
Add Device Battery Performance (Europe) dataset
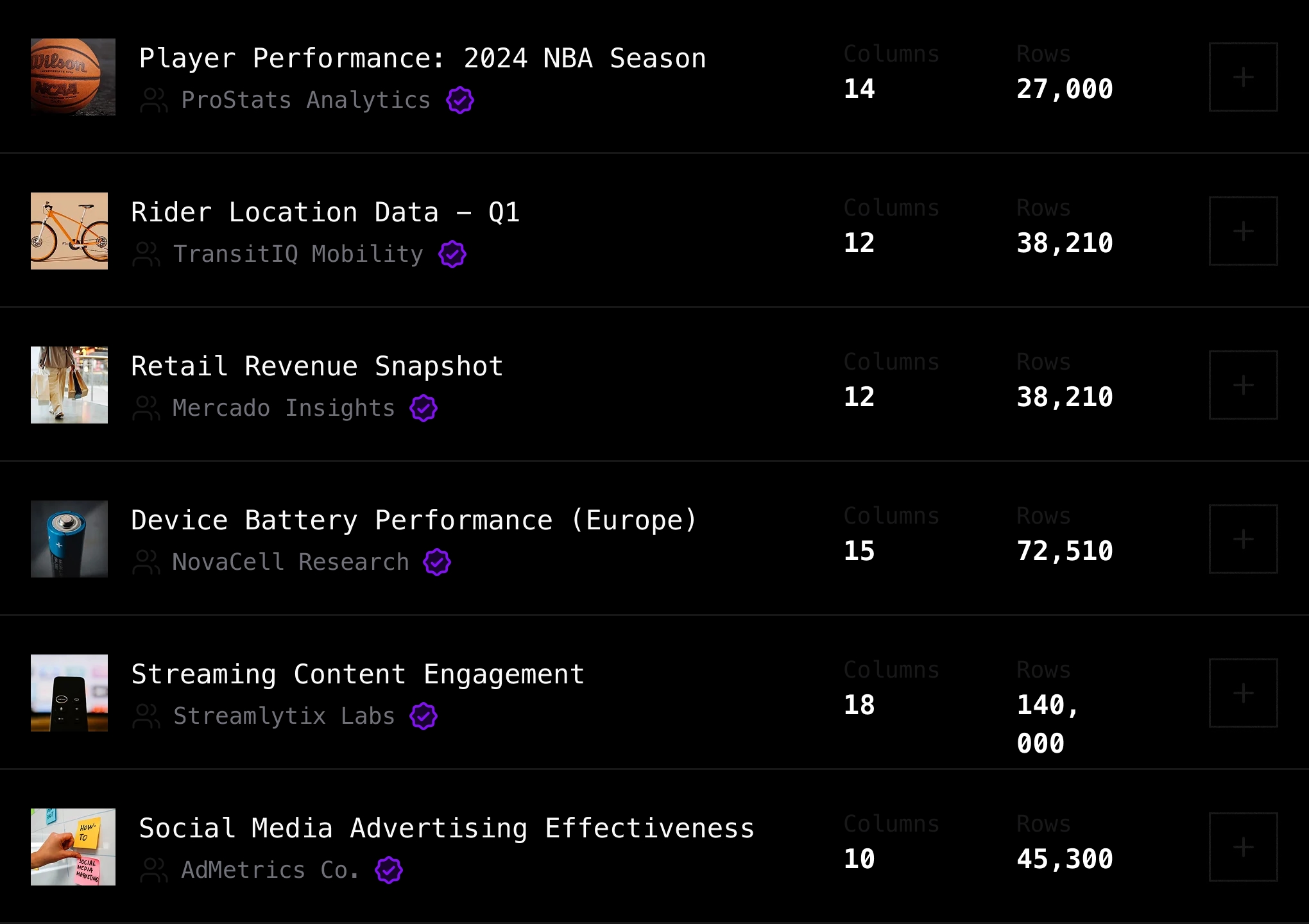(1243, 539)
